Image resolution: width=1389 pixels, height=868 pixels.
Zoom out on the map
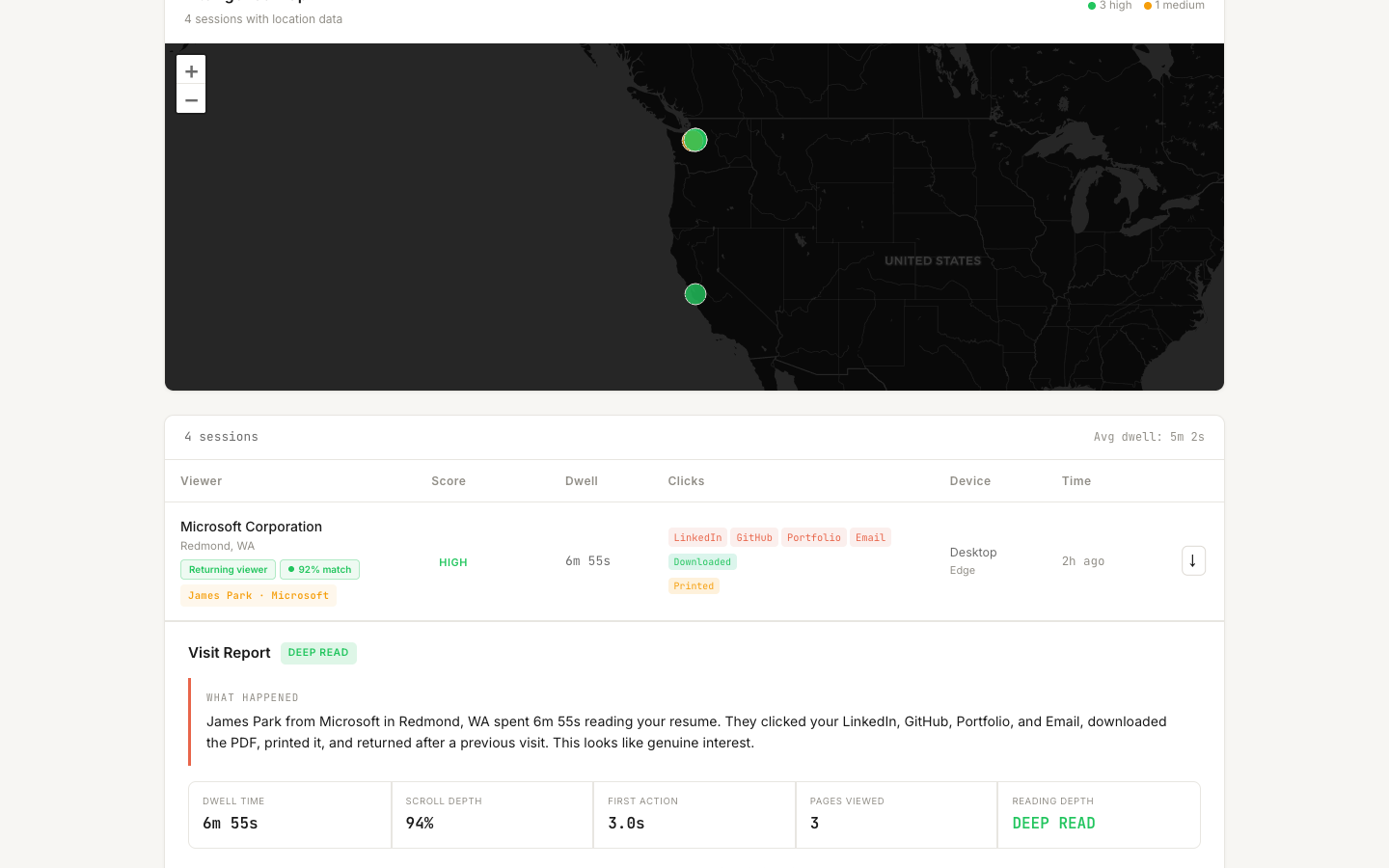(191, 99)
